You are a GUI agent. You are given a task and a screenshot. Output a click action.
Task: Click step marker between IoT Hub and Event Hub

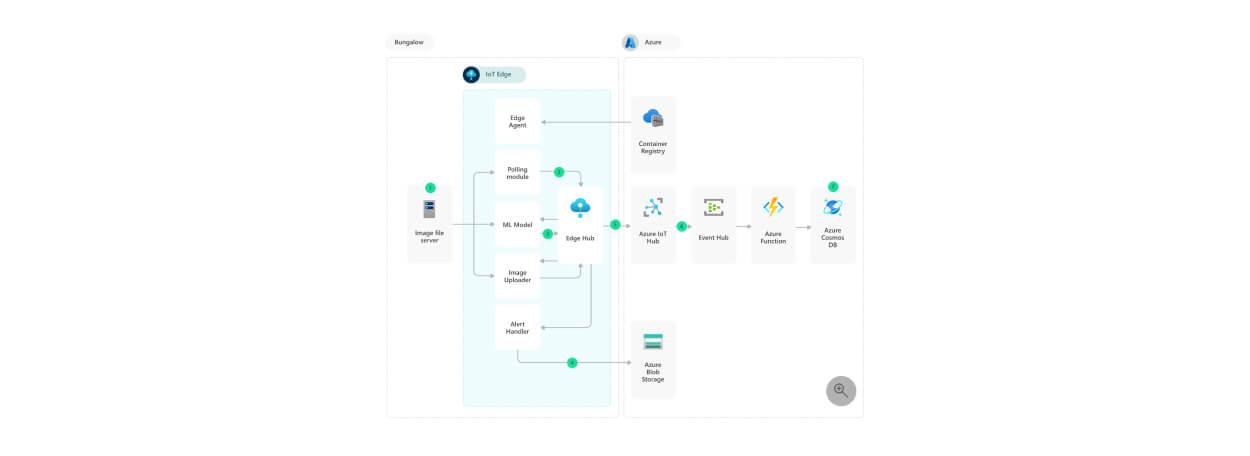click(682, 226)
